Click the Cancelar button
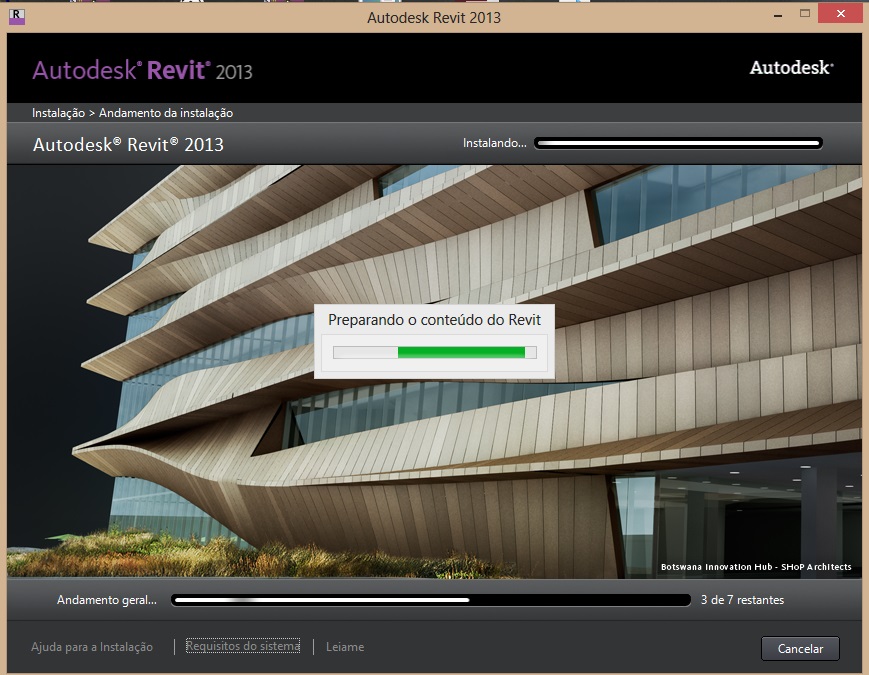Image resolution: width=869 pixels, height=675 pixels. (800, 648)
